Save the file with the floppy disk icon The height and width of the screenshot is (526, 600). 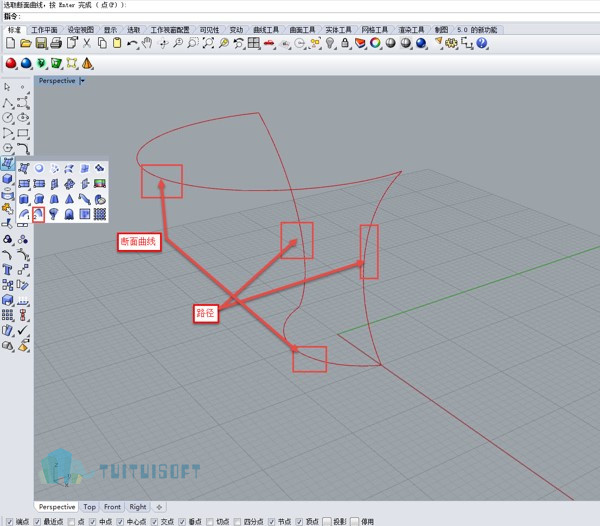(x=41, y=43)
